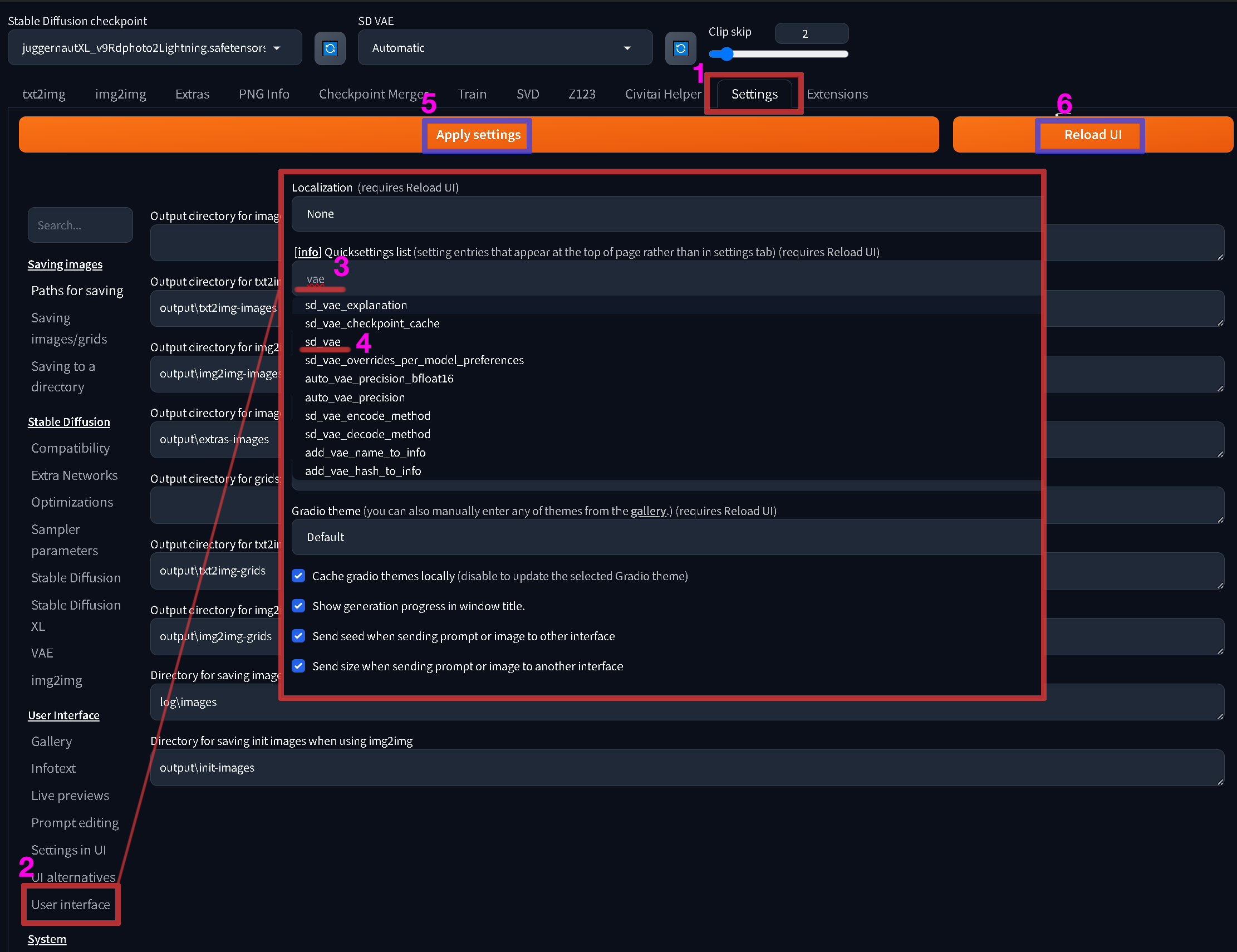The image size is (1237, 952).
Task: Click the settings Search field
Action: click(x=80, y=225)
